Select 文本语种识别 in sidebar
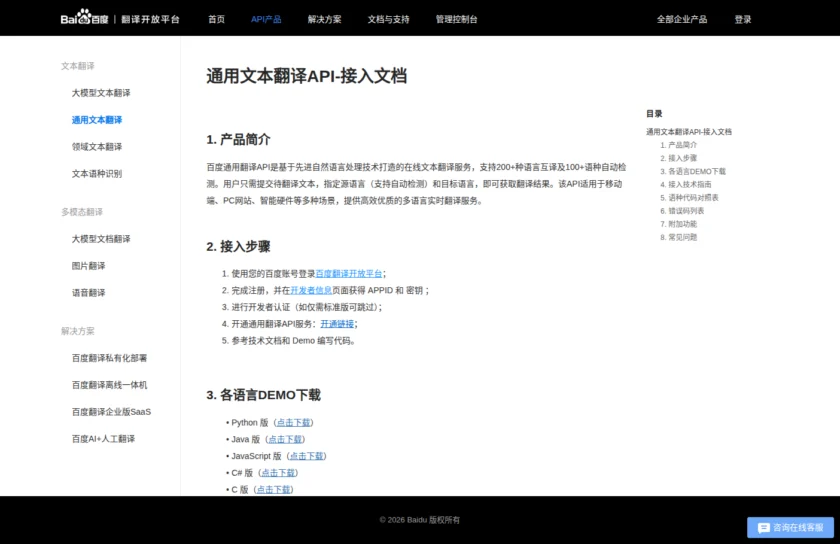The image size is (840, 544). click(97, 173)
